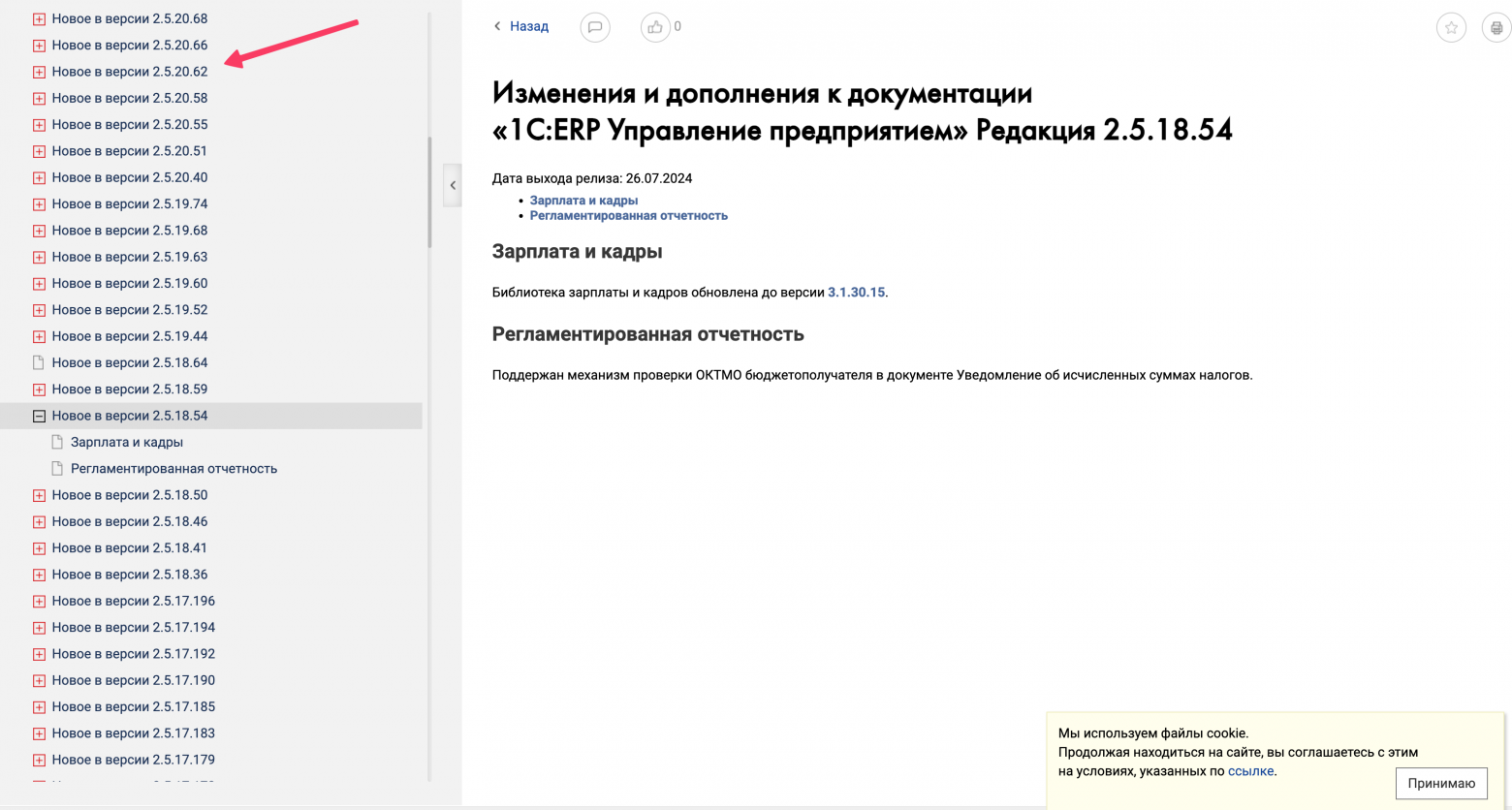Expand Новое в версии 2.5.17.183 plus icon
The image size is (1512, 810).
click(x=39, y=733)
